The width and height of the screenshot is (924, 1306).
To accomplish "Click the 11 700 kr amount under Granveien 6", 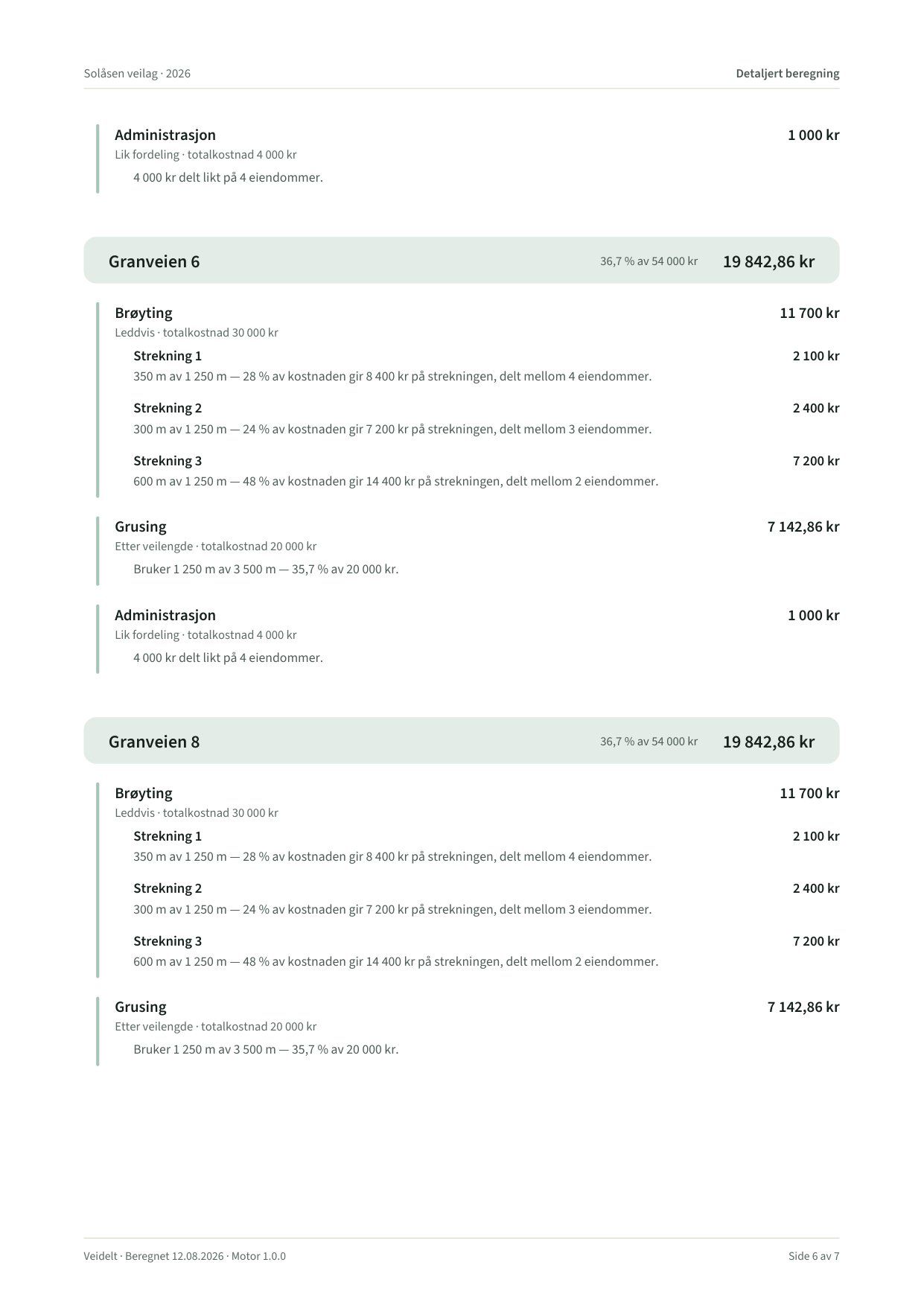I will (x=809, y=313).
